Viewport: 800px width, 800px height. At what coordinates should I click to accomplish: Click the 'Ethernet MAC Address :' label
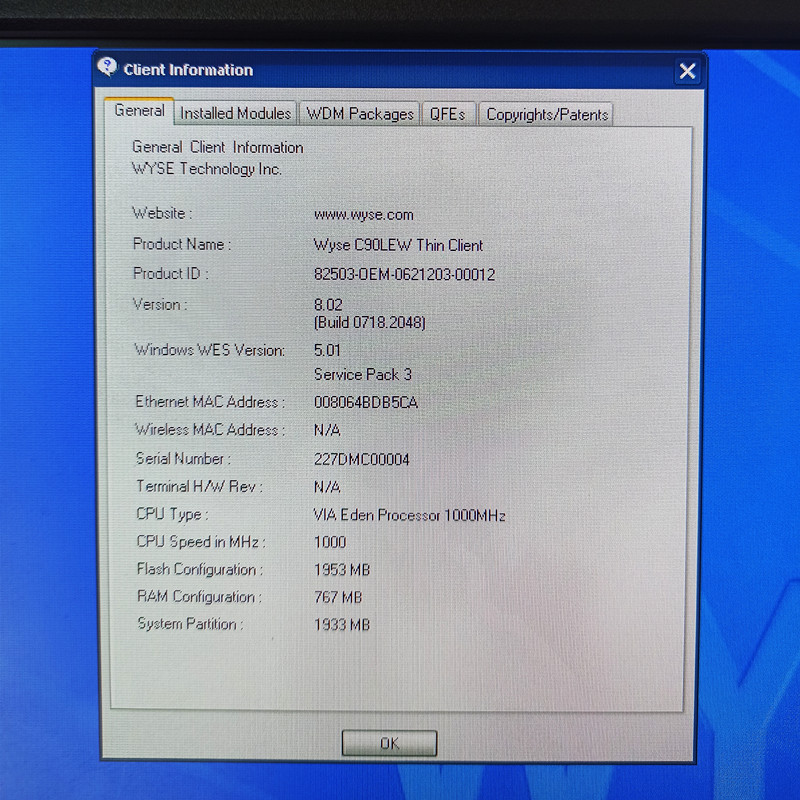click(210, 402)
